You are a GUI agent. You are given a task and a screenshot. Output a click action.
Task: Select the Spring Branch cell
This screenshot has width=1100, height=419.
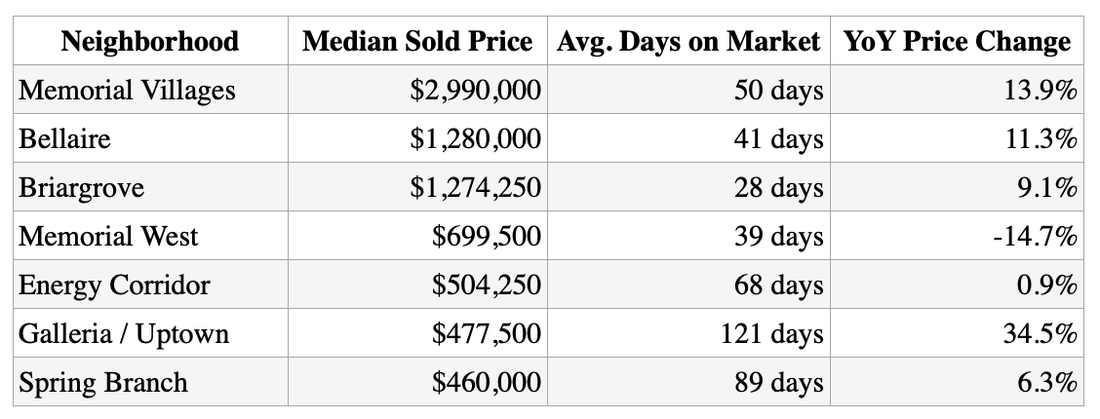click(x=150, y=382)
